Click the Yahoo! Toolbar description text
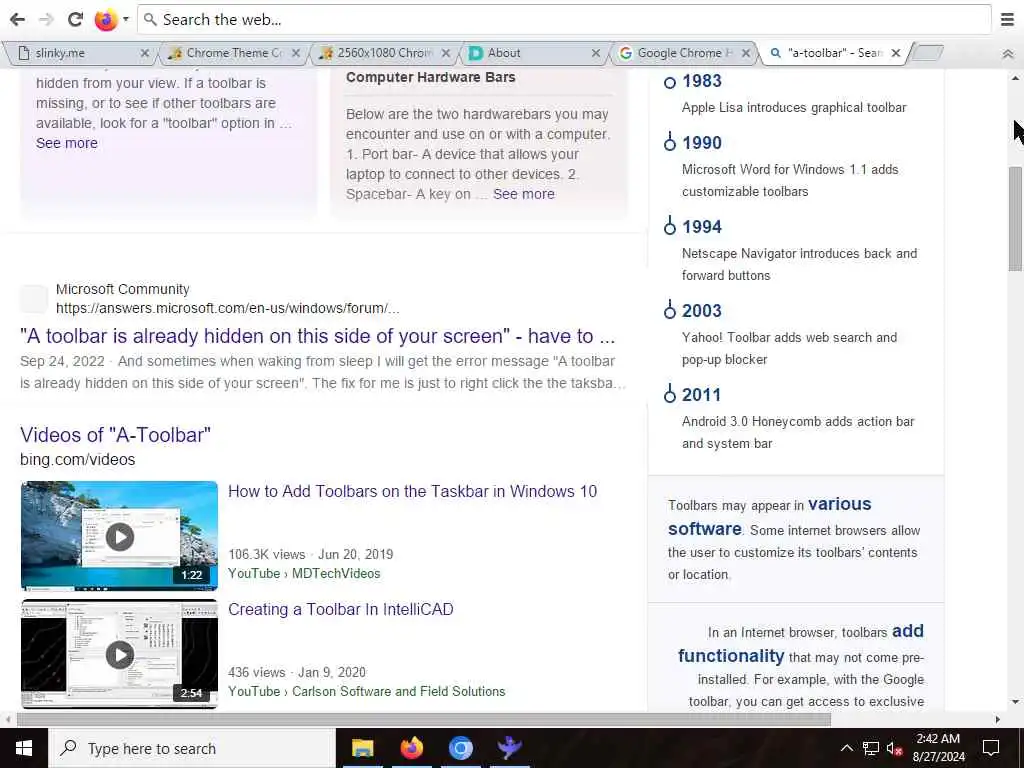Image resolution: width=1024 pixels, height=768 pixels. [790, 348]
